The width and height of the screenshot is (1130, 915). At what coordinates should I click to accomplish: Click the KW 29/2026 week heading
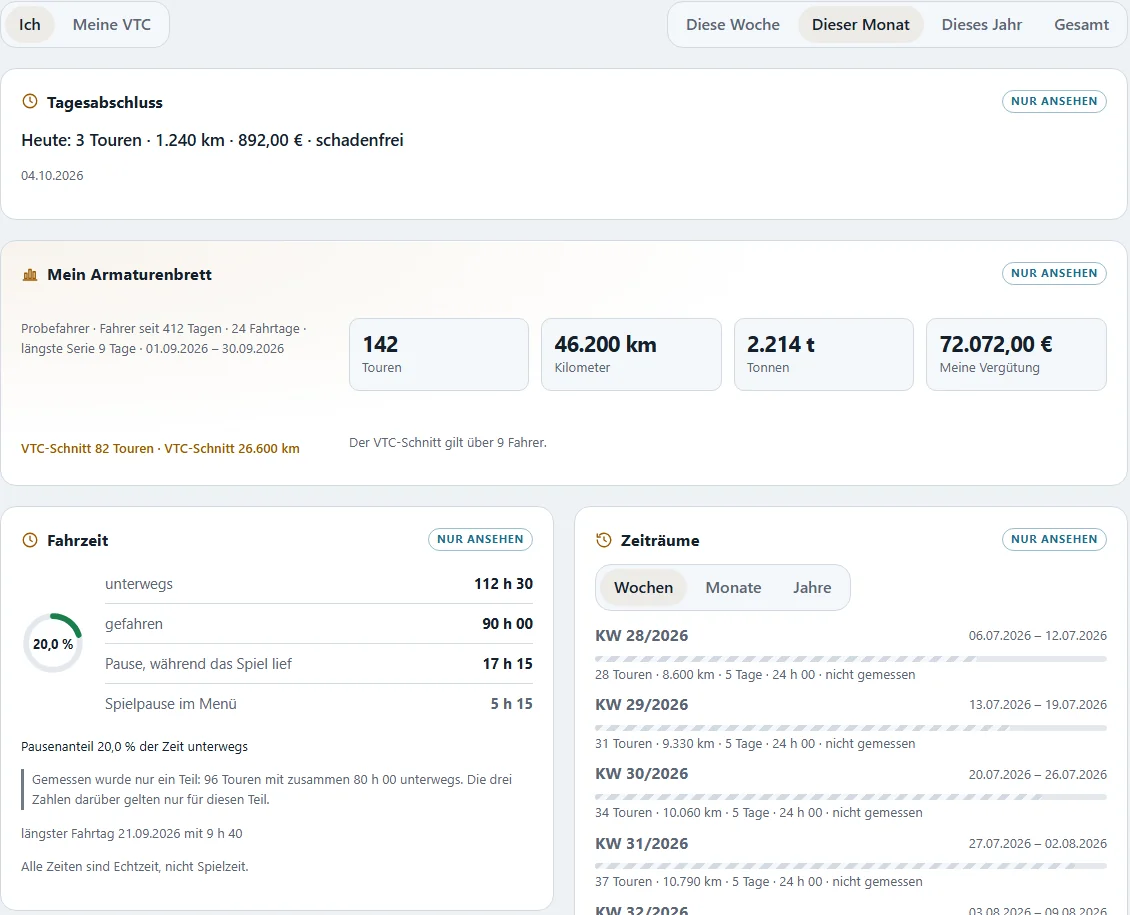pos(641,705)
